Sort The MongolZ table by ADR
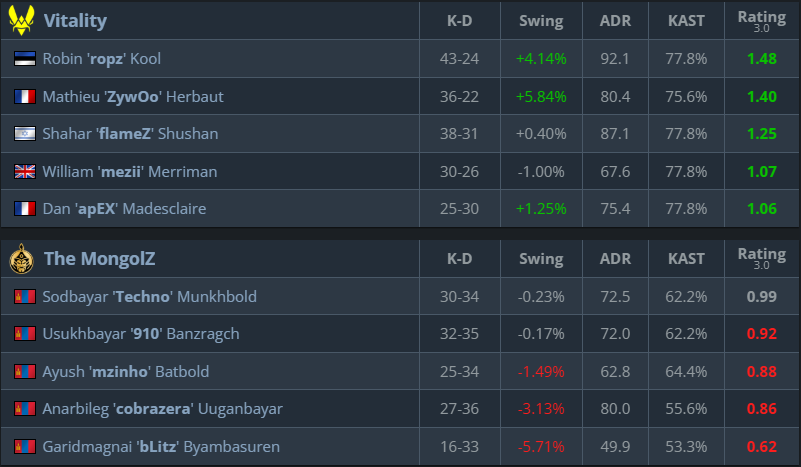801x467 pixels. [x=615, y=260]
